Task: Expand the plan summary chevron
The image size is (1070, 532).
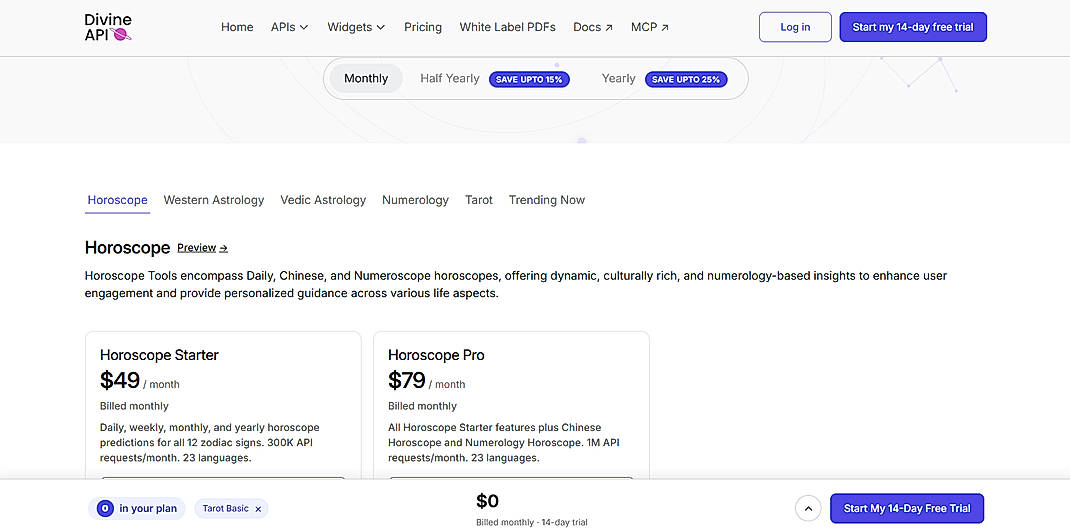Action: click(808, 508)
